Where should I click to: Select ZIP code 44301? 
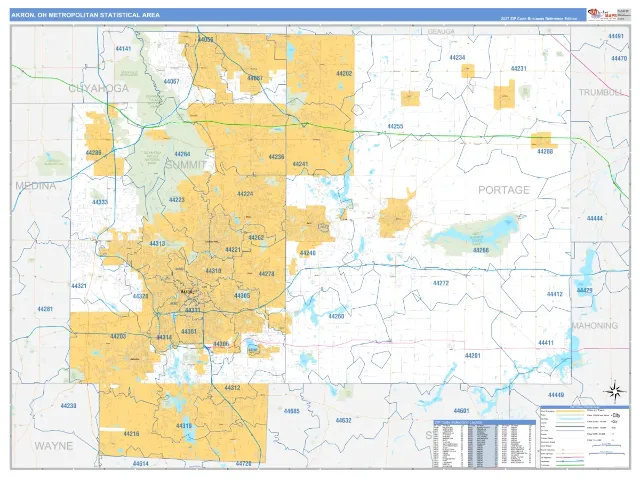pyautogui.click(x=189, y=332)
